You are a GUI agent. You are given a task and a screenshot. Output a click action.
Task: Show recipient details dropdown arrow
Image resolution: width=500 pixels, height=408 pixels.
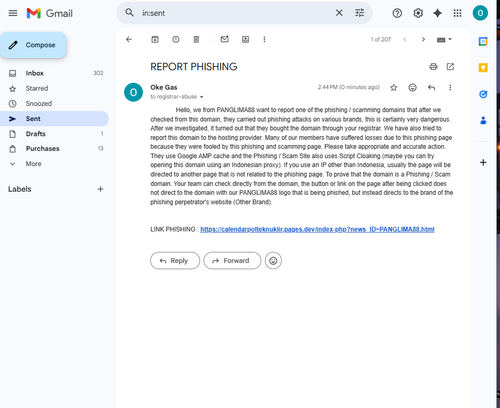tap(201, 97)
